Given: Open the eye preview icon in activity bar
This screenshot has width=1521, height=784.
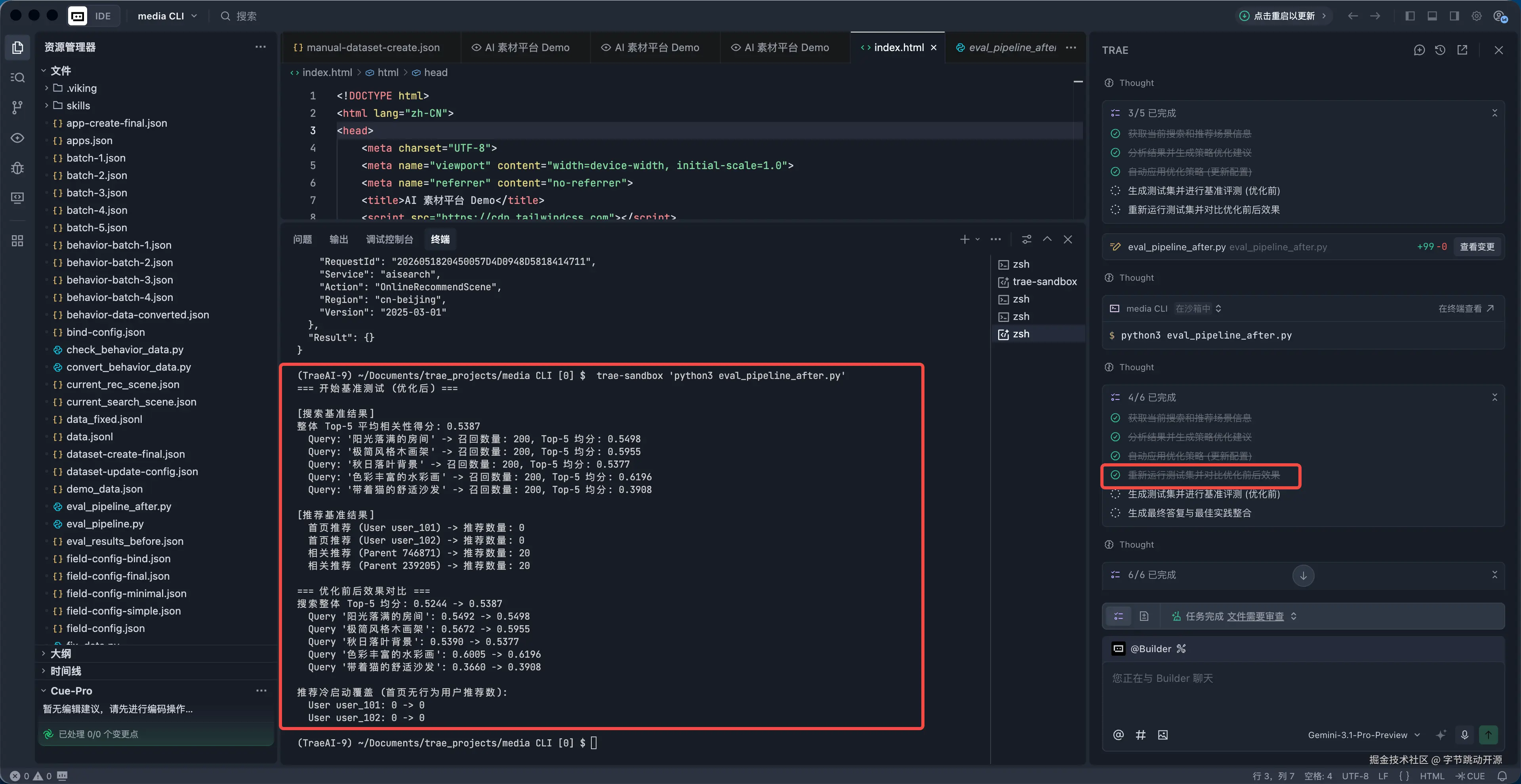Looking at the screenshot, I should click(x=18, y=137).
